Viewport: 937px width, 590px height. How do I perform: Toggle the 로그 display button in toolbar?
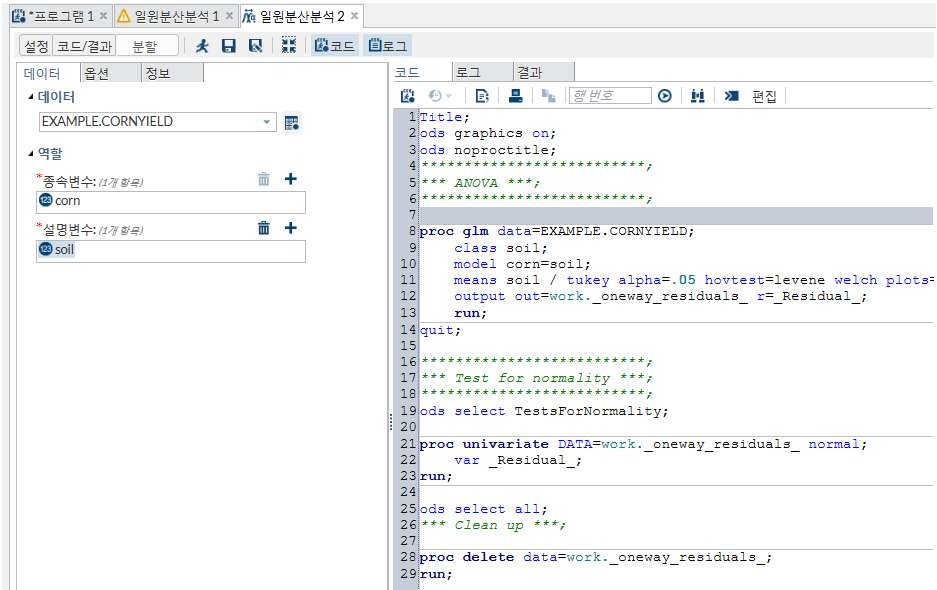(x=389, y=46)
